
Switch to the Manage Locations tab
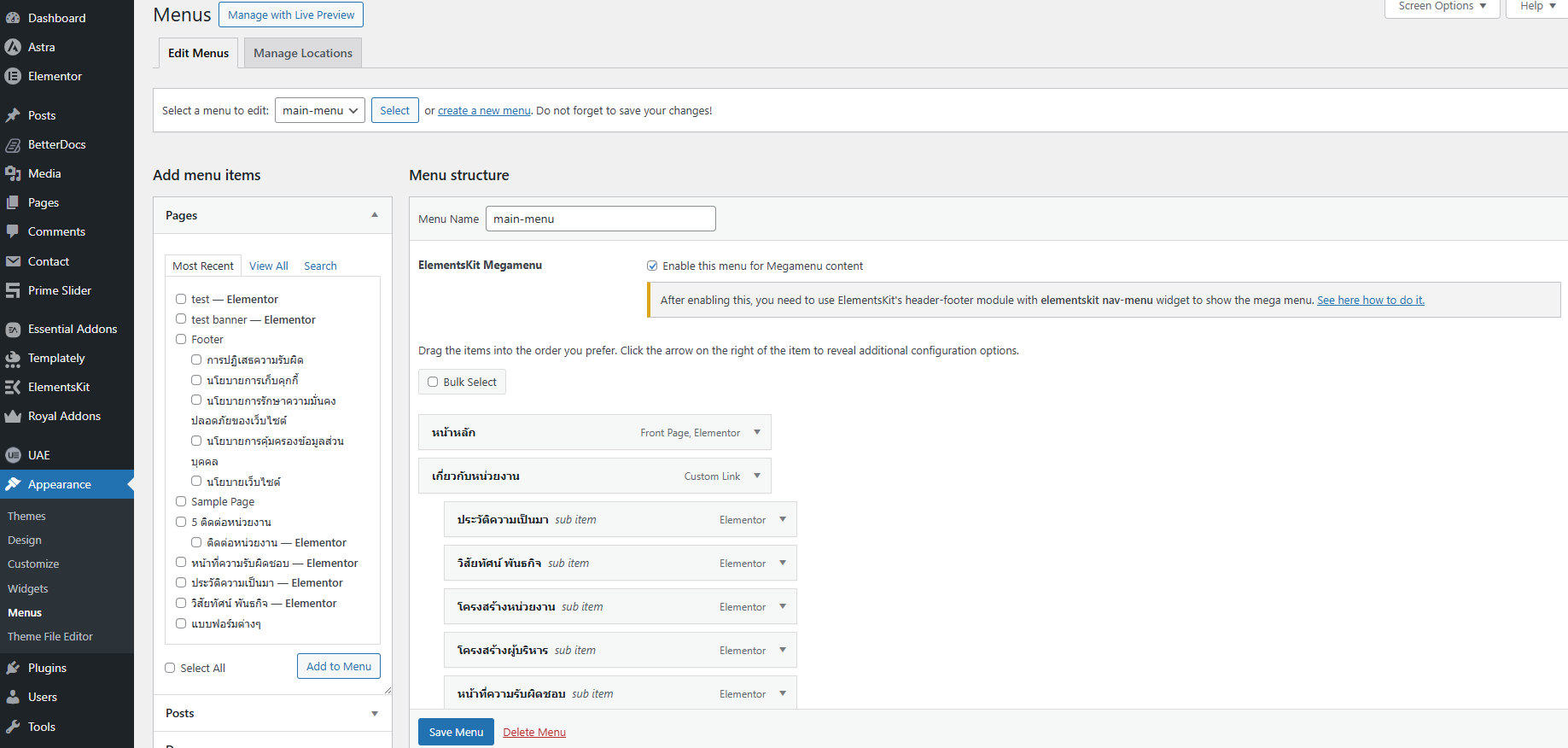tap(303, 53)
